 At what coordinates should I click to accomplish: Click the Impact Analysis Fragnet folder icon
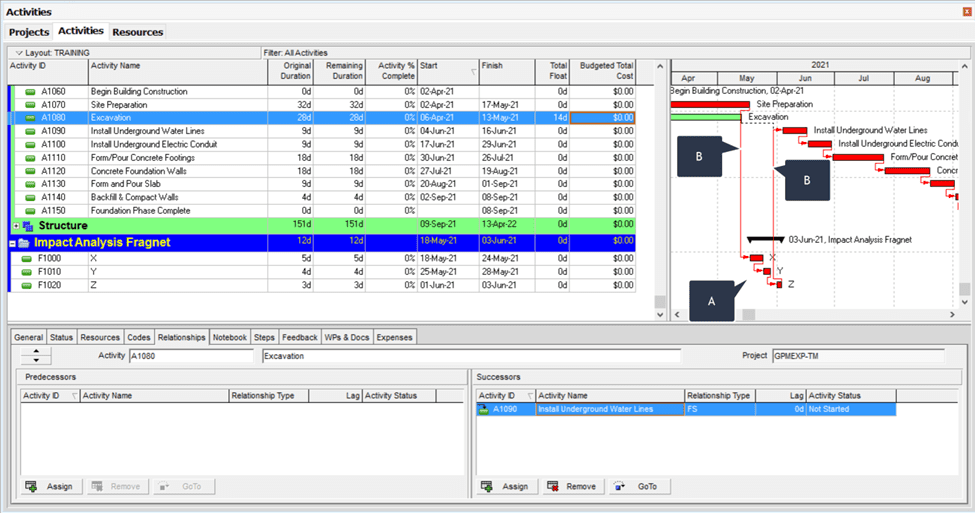pyautogui.click(x=24, y=243)
